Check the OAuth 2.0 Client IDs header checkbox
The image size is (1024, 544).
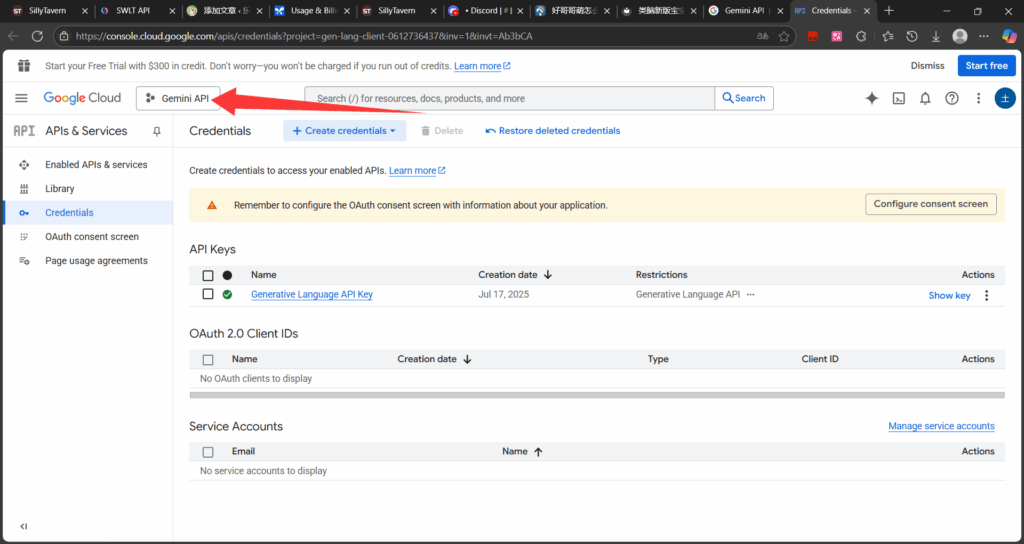coord(208,359)
